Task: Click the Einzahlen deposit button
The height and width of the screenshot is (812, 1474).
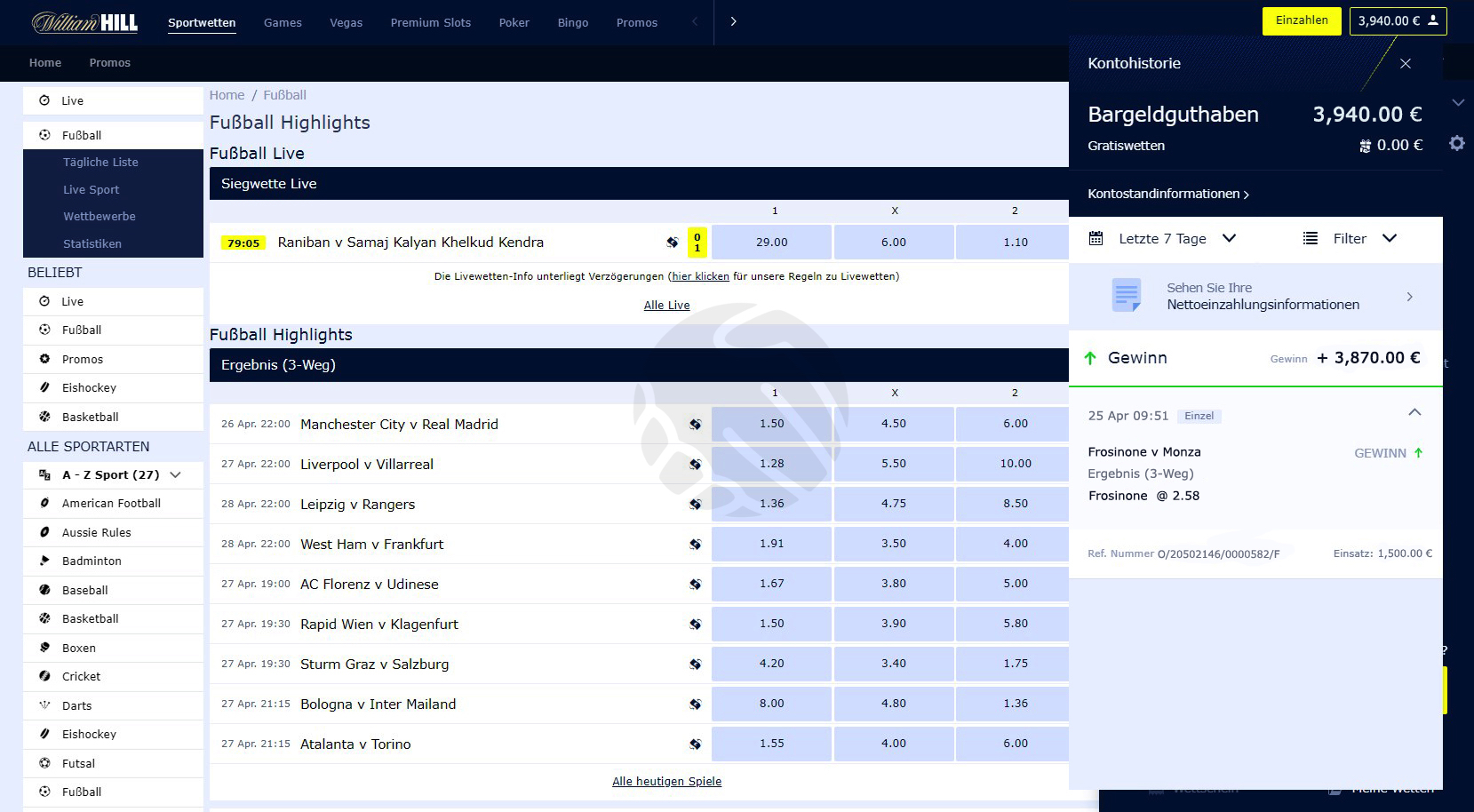Action: pyautogui.click(x=1302, y=20)
